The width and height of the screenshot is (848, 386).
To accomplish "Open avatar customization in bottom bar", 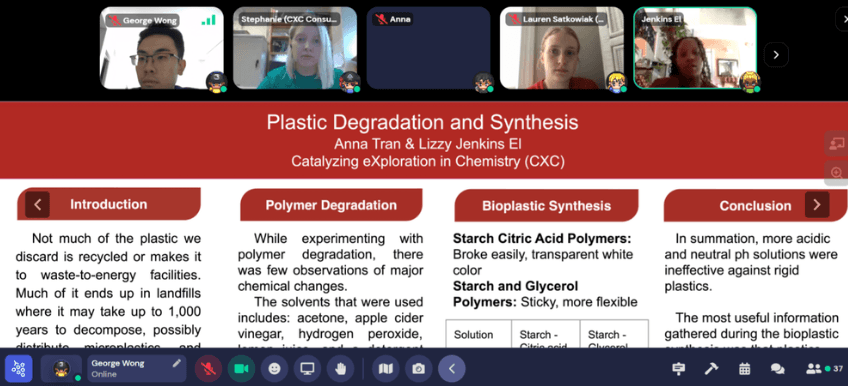I will (61, 369).
